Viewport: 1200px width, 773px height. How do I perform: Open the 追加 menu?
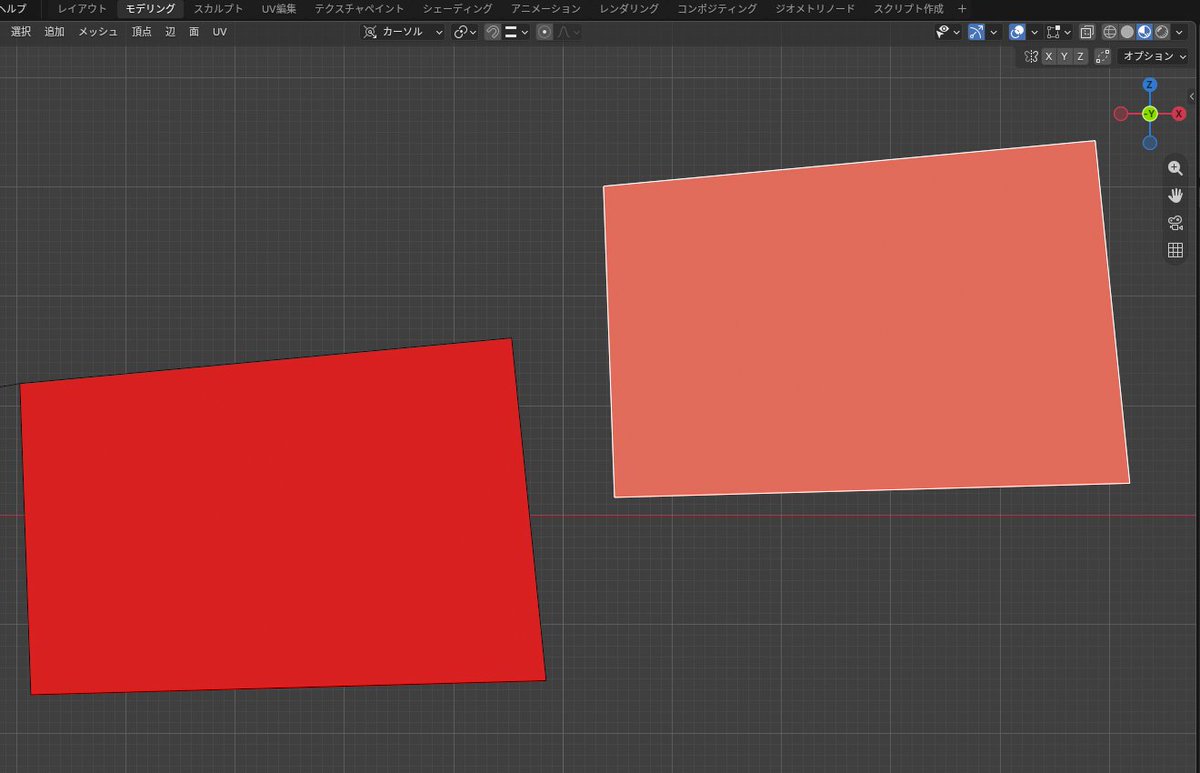coord(54,32)
